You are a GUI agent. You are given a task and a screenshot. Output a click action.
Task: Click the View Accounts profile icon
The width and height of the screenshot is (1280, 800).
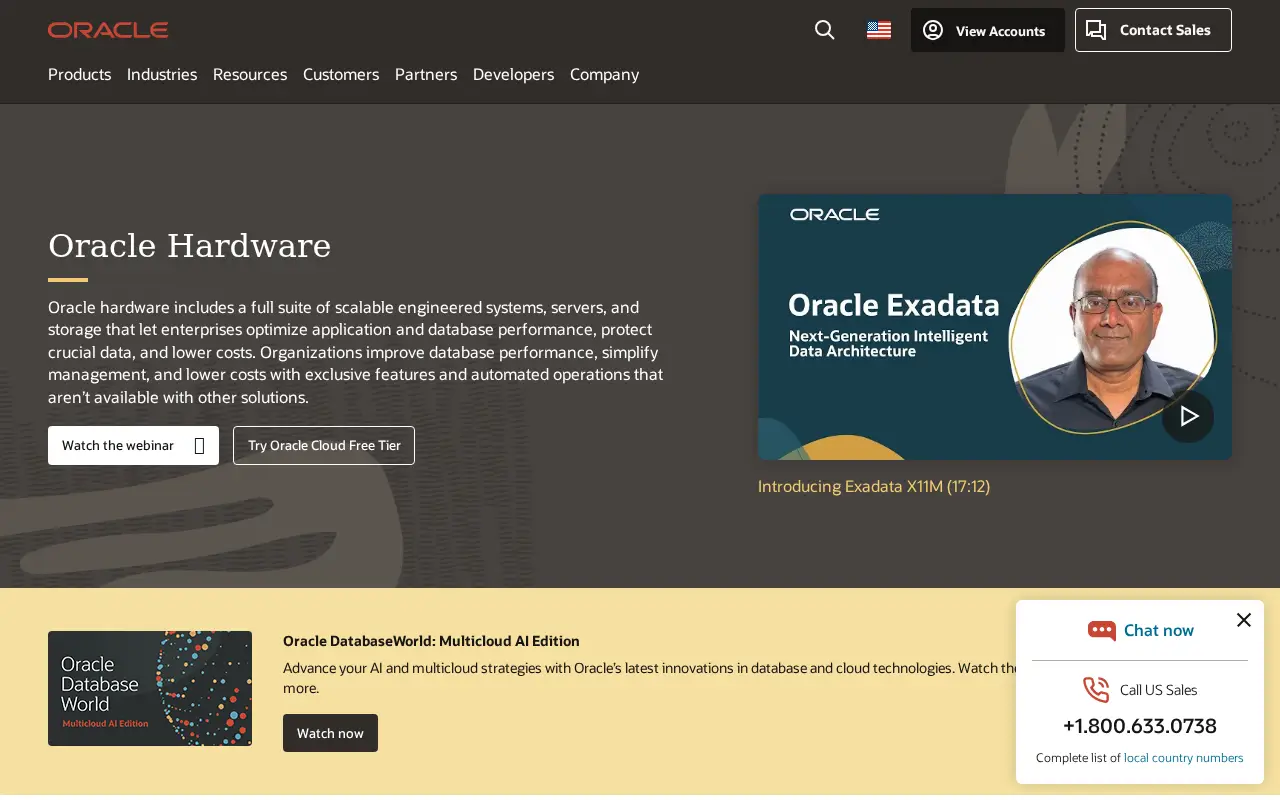[933, 30]
